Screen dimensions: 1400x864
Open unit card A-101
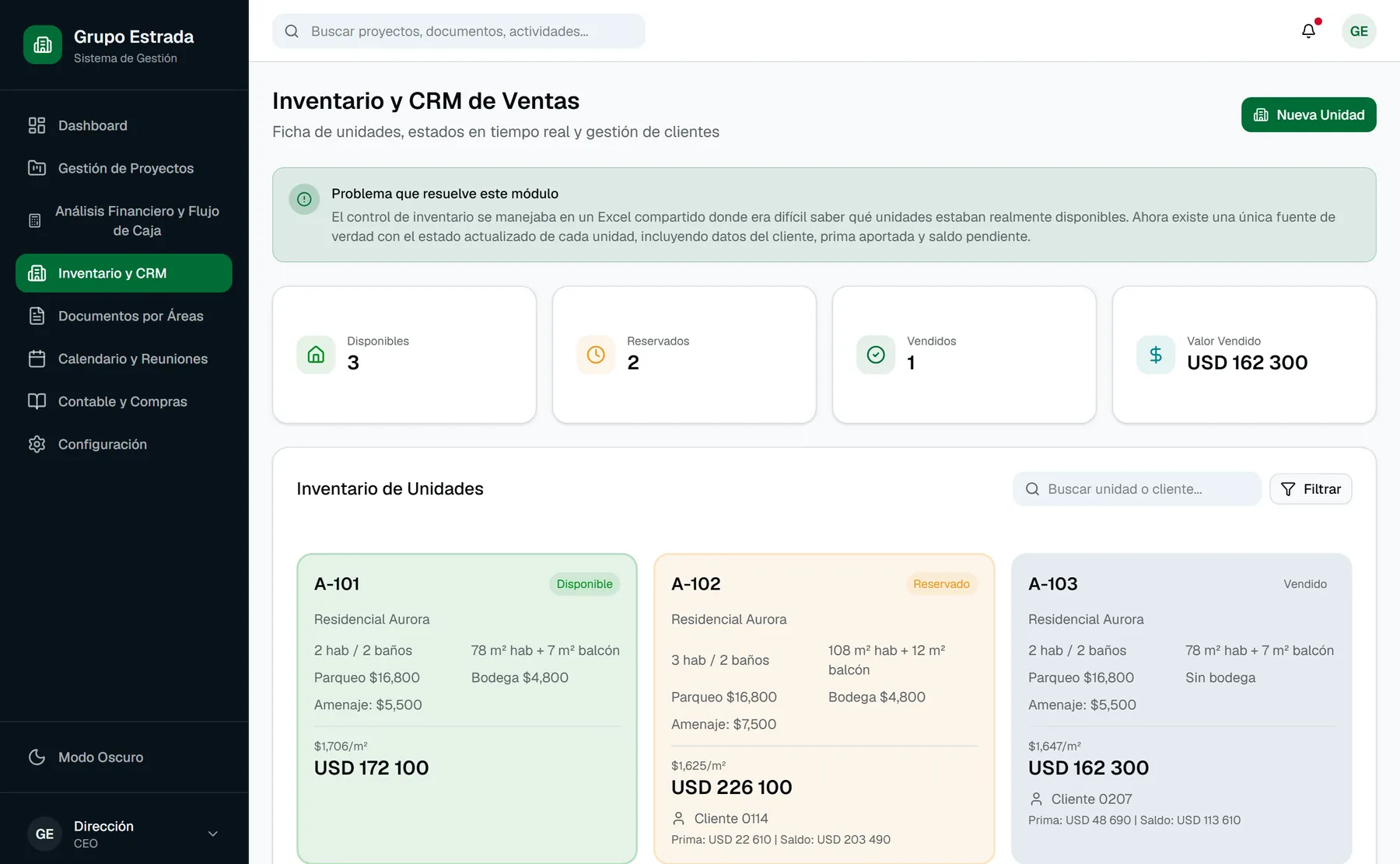tap(467, 708)
